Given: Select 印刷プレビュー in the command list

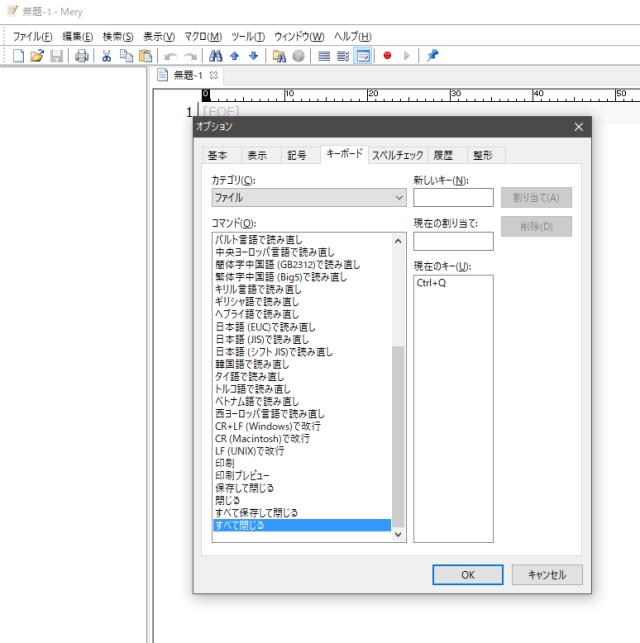Looking at the screenshot, I should (242, 476).
